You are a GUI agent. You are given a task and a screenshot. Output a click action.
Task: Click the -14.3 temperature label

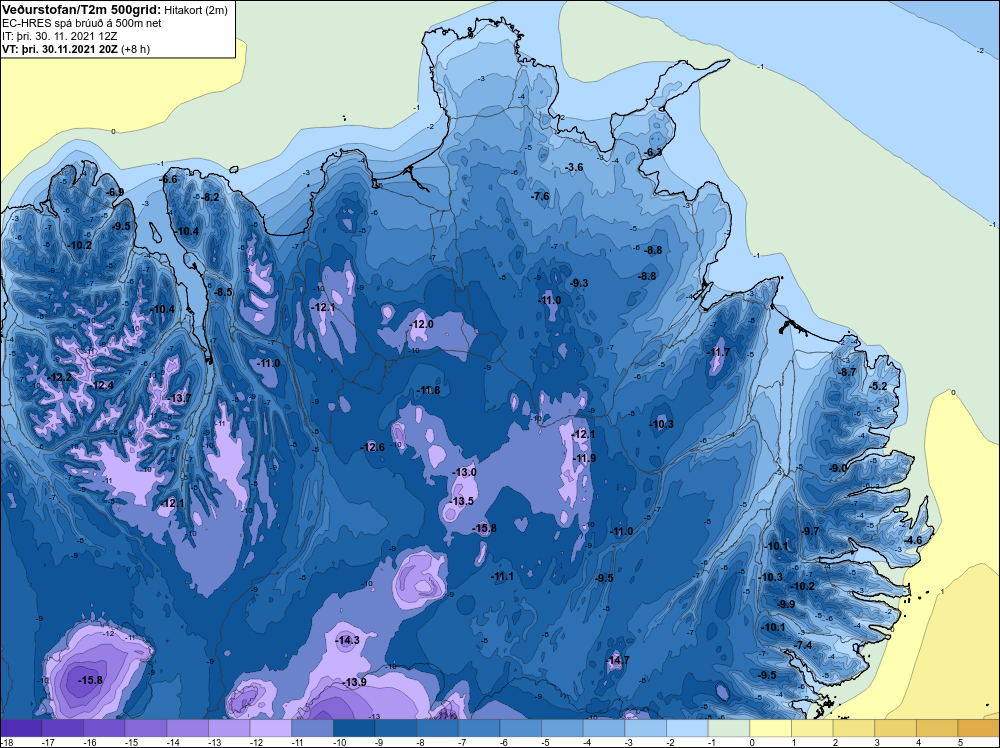(348, 640)
